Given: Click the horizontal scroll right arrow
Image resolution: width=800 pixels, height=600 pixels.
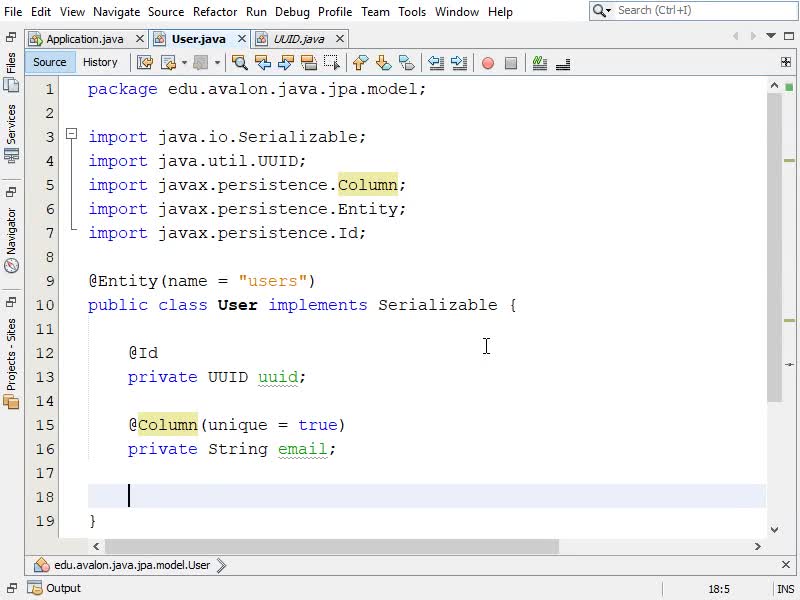Looking at the screenshot, I should 758,546.
